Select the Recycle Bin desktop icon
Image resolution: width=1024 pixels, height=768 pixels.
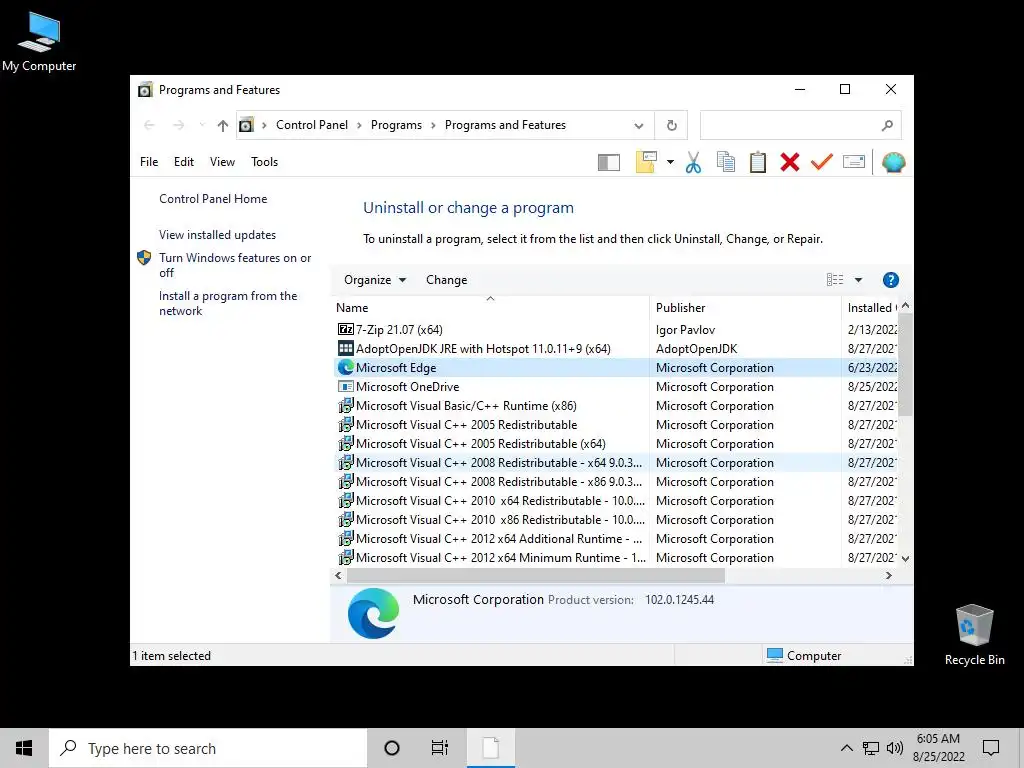(x=974, y=634)
